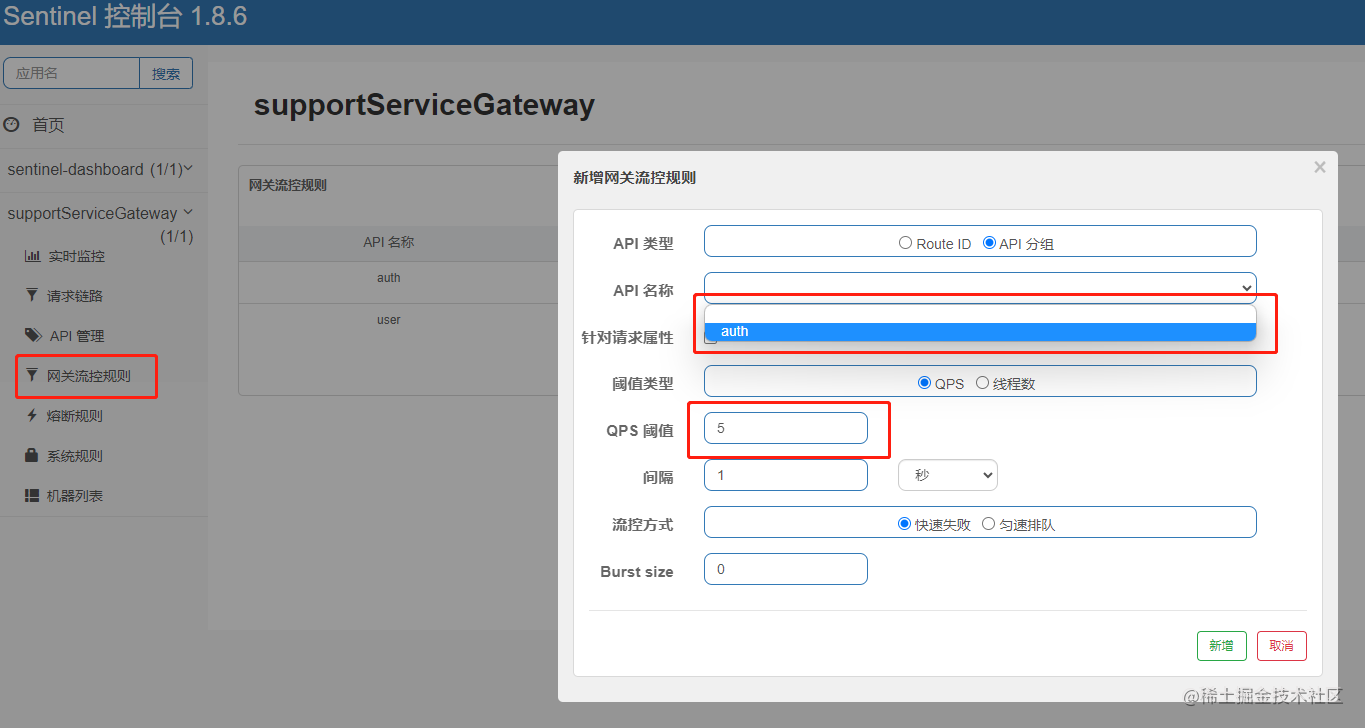Click the 搜索 button
Image resolution: width=1365 pixels, height=728 pixels.
166,73
